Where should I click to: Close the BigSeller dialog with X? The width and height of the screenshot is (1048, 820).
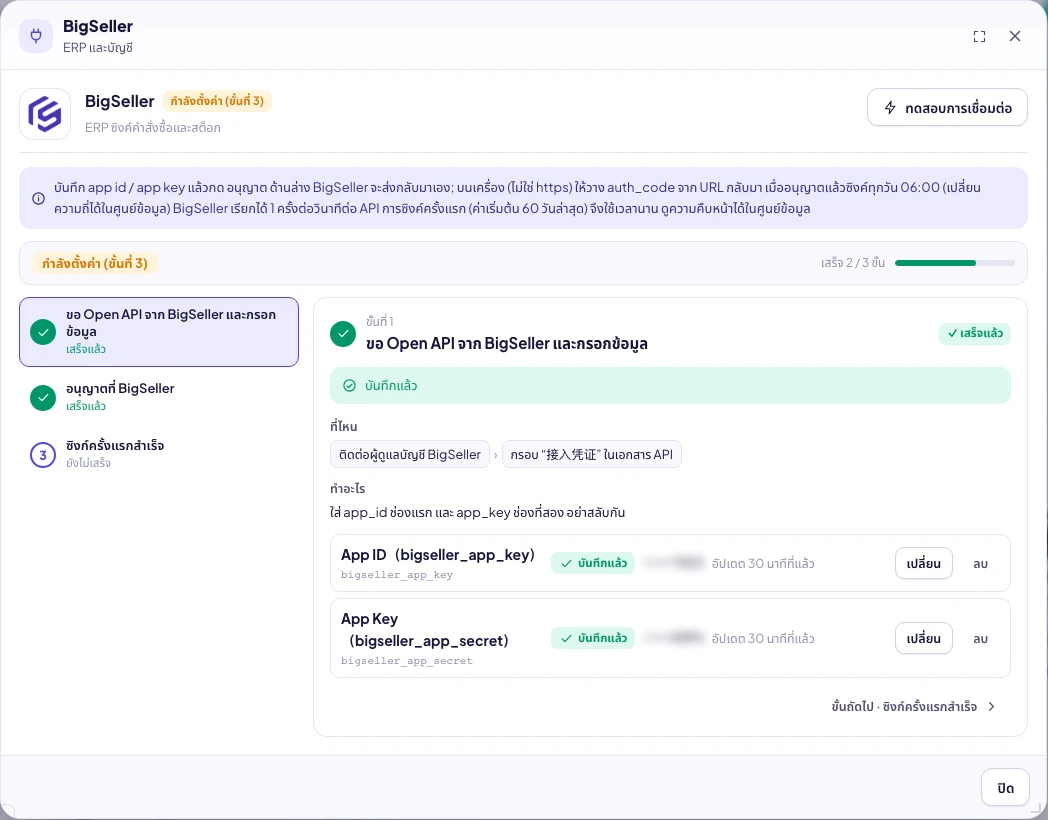click(1015, 36)
